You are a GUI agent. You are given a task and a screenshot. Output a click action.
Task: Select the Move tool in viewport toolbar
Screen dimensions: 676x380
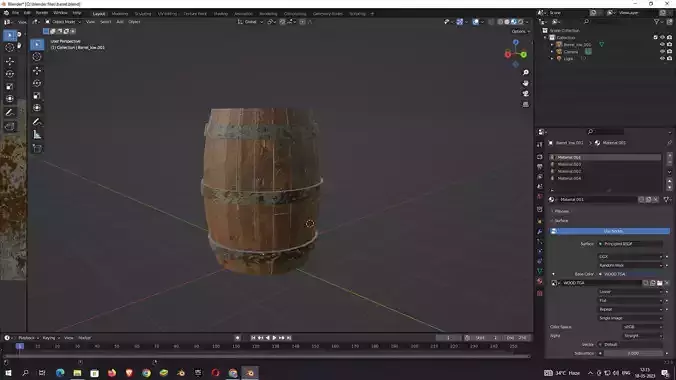pos(37,70)
